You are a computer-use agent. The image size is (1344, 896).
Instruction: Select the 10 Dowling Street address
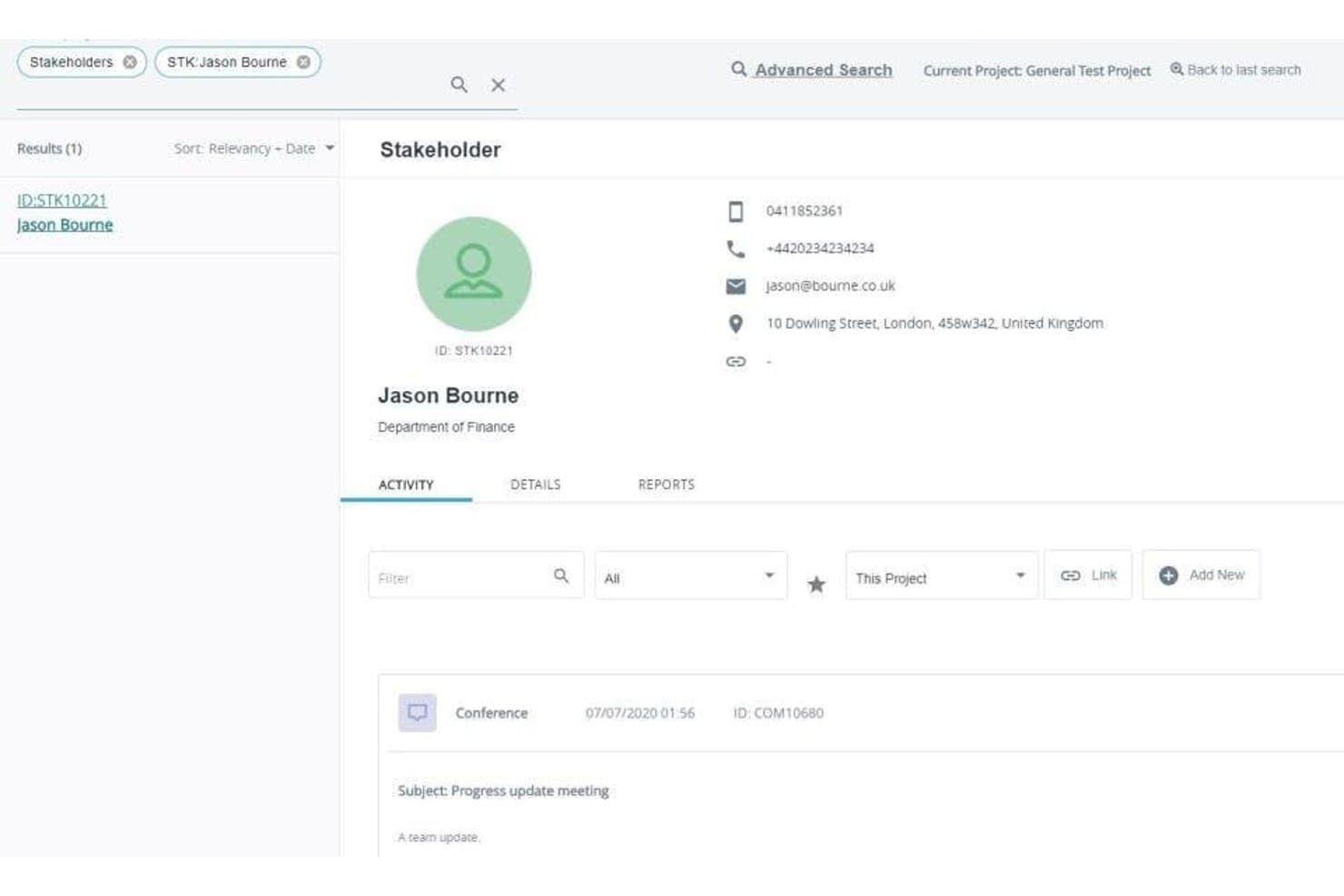(934, 323)
